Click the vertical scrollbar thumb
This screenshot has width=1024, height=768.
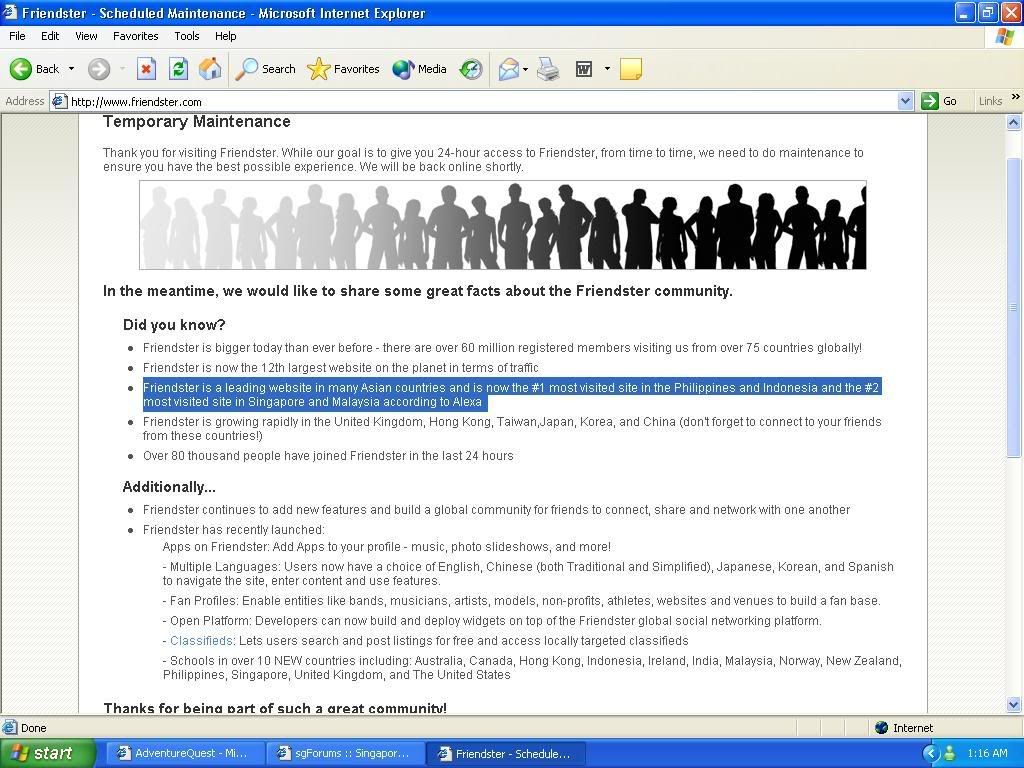point(1014,307)
